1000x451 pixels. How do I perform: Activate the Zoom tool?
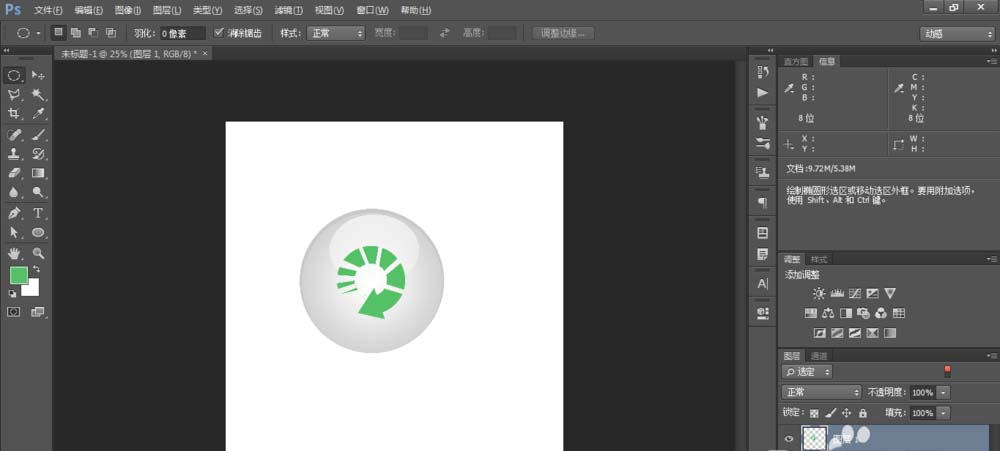coord(38,253)
